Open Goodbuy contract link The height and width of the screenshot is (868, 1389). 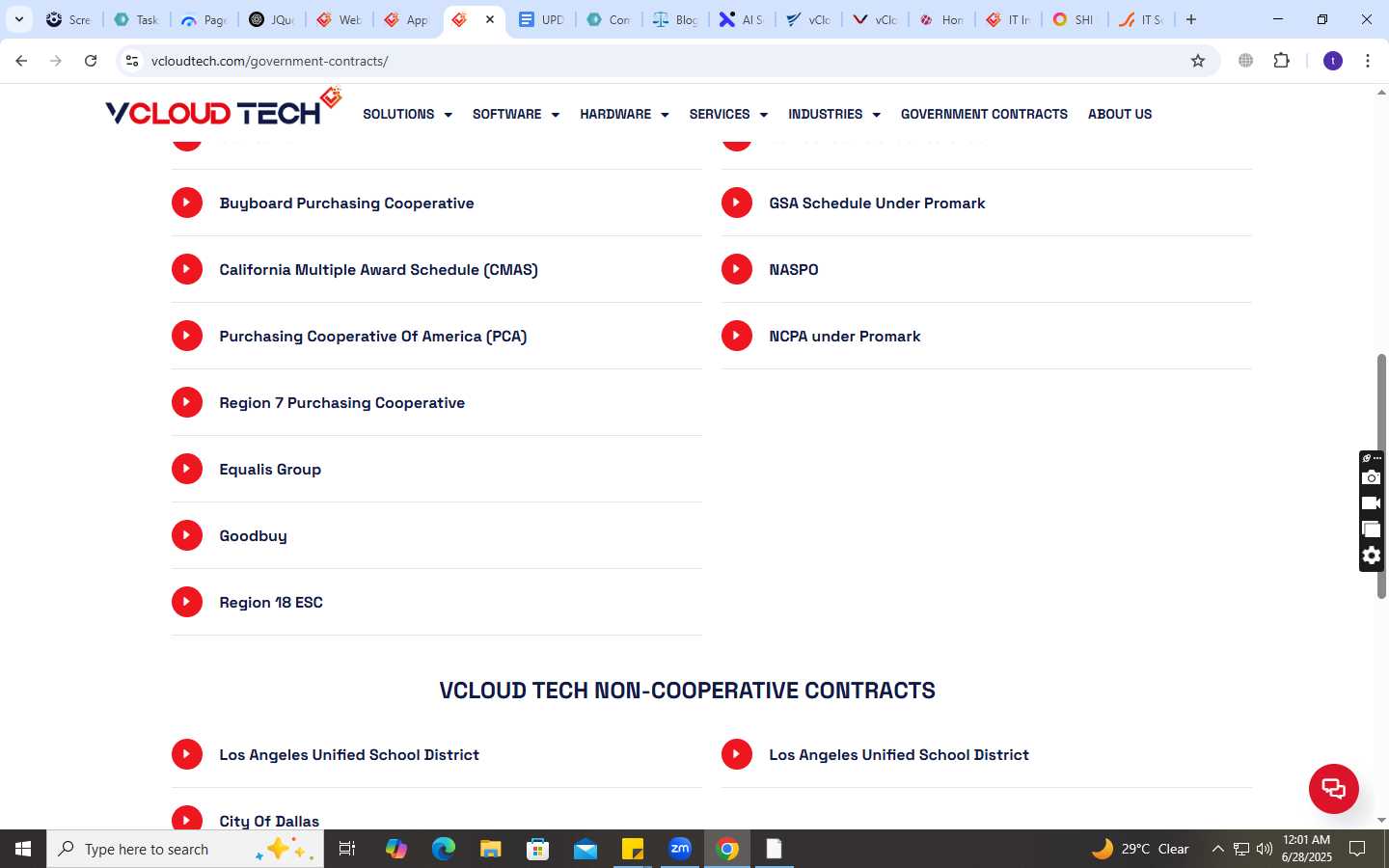(x=253, y=535)
